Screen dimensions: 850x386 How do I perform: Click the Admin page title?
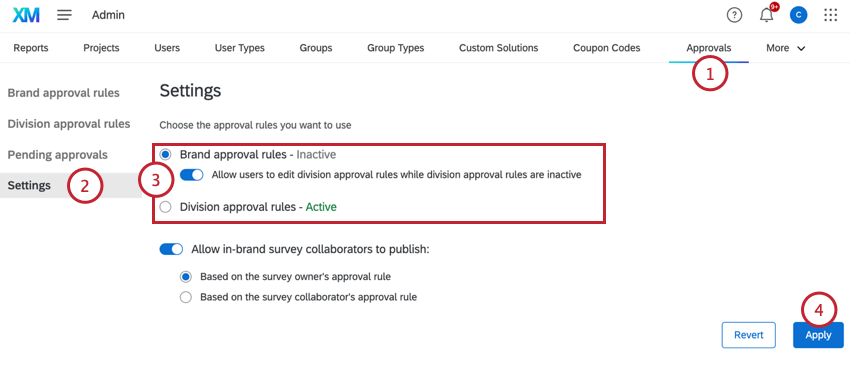click(x=108, y=15)
